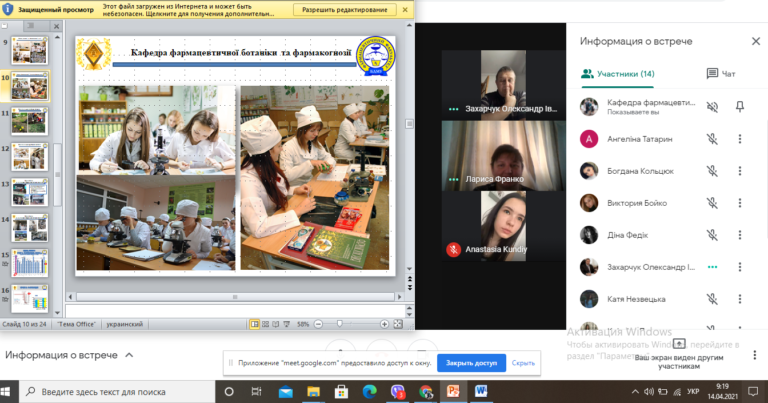
Task: Pin the Кафедра фармацевти... participant
Action: click(740, 106)
